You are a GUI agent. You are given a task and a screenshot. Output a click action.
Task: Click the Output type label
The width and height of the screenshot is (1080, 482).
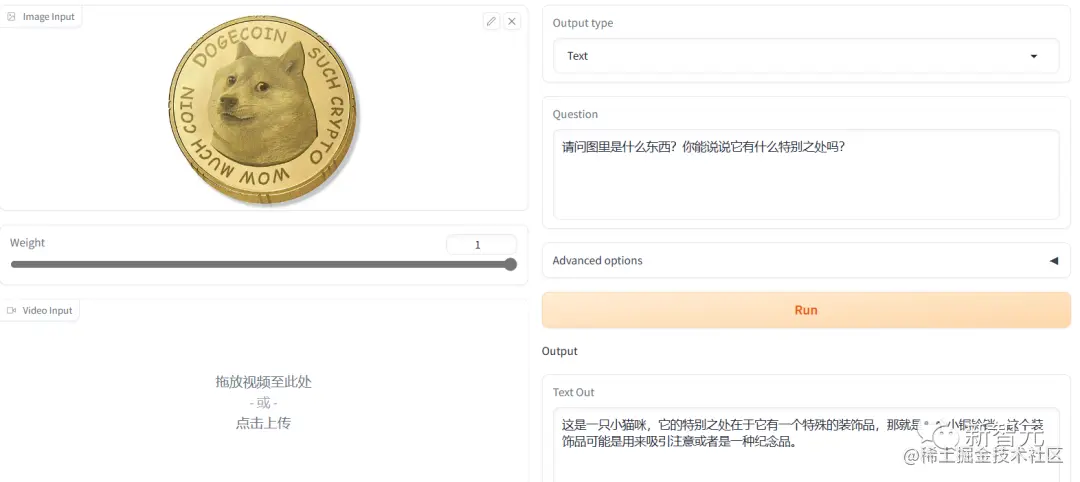coord(583,23)
